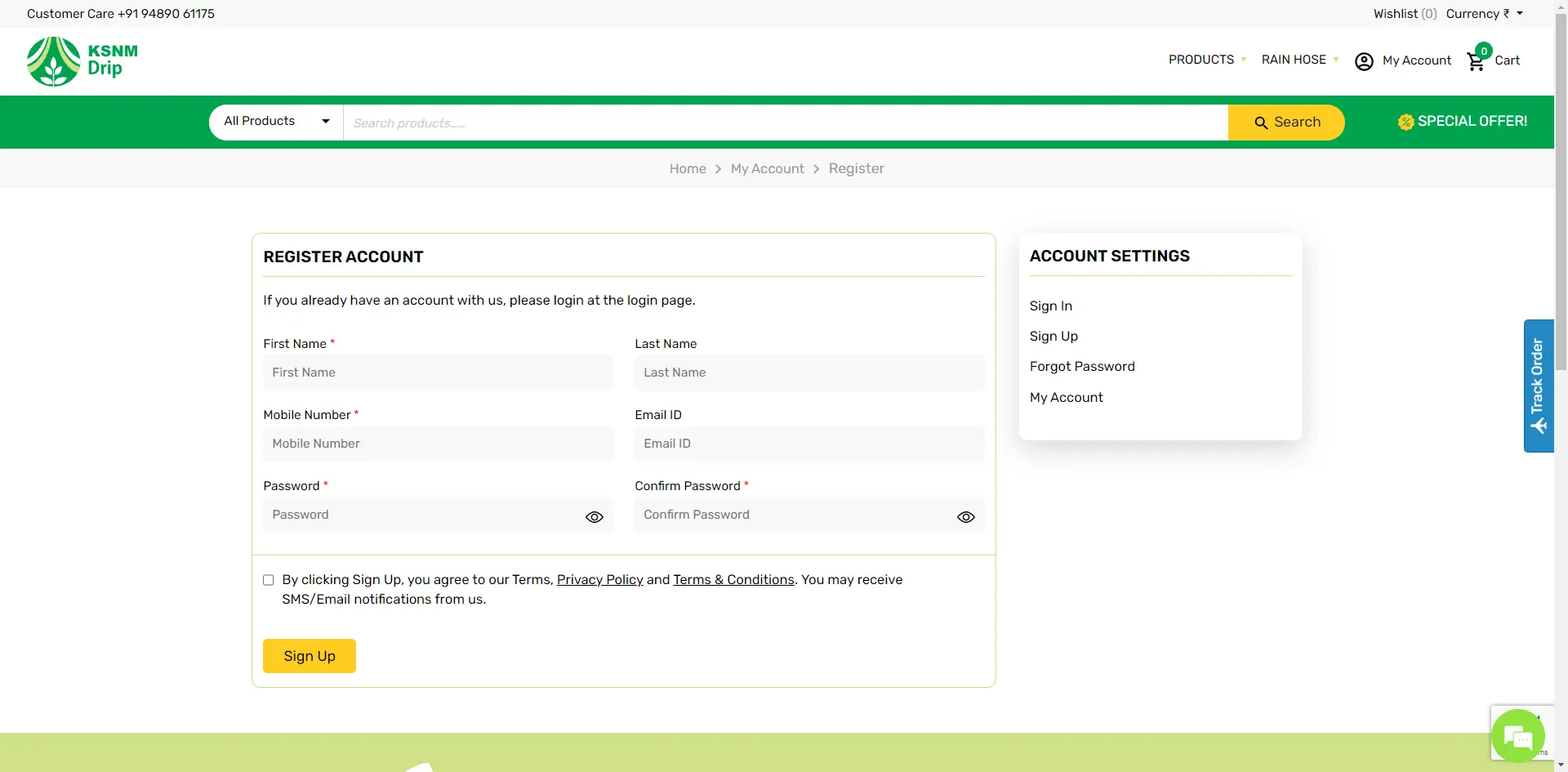The image size is (1568, 772).
Task: Focus the First Name field
Action: click(x=438, y=373)
